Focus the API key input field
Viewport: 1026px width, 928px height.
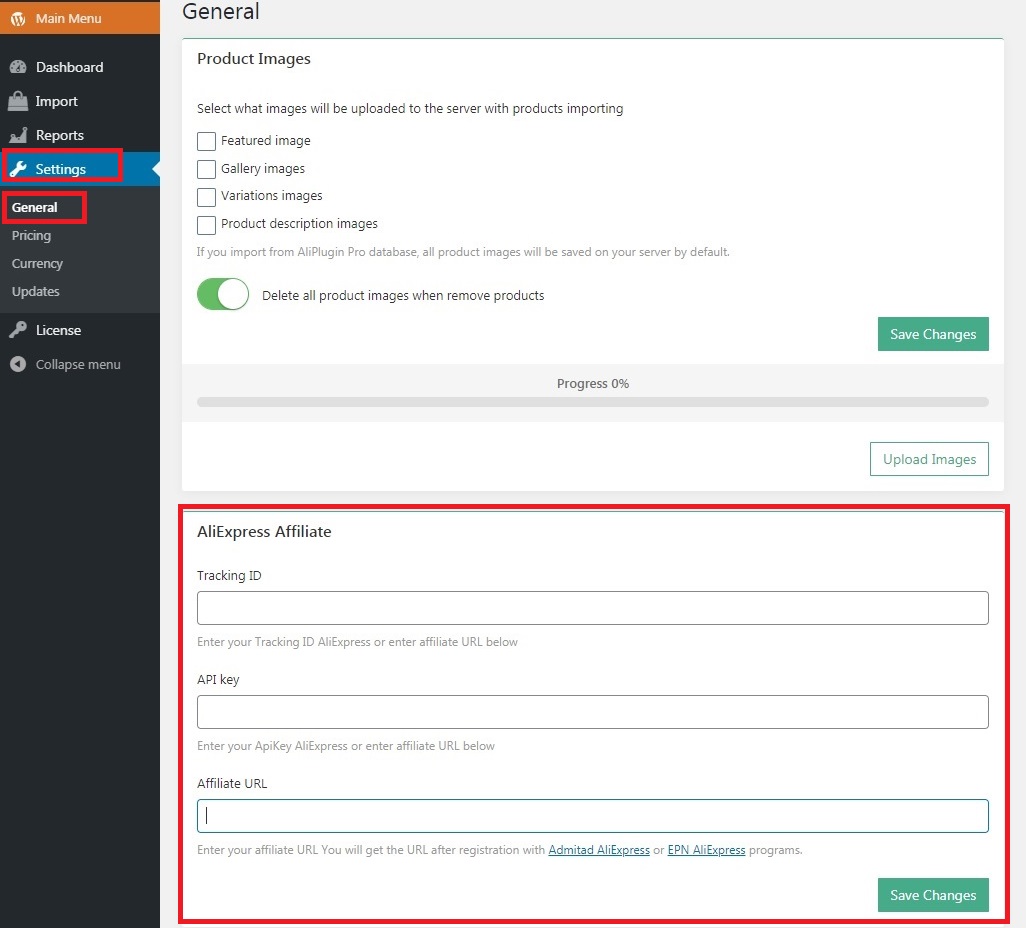coord(593,712)
